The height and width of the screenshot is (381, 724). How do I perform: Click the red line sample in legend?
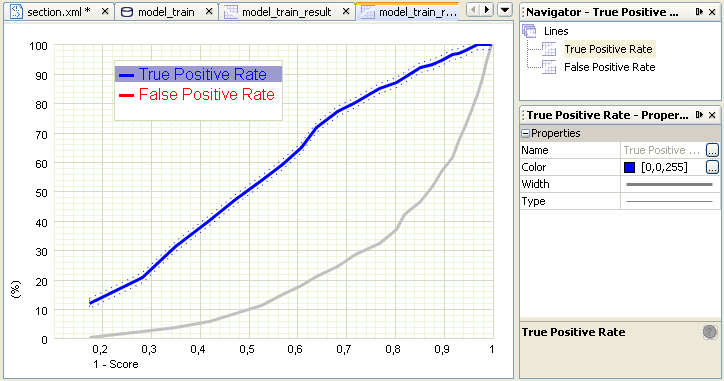[x=127, y=96]
